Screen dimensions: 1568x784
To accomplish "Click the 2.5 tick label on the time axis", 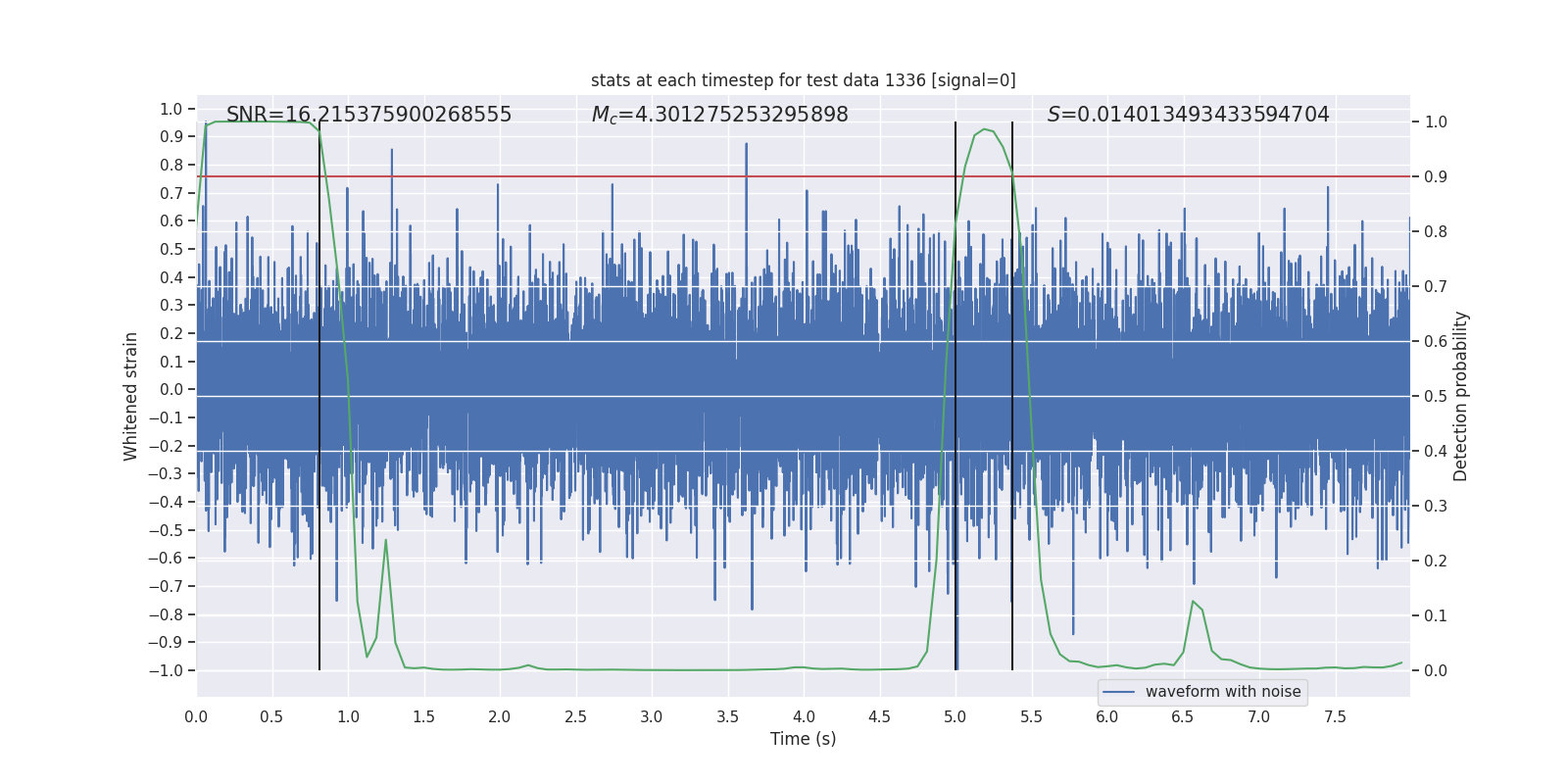I will point(575,716).
